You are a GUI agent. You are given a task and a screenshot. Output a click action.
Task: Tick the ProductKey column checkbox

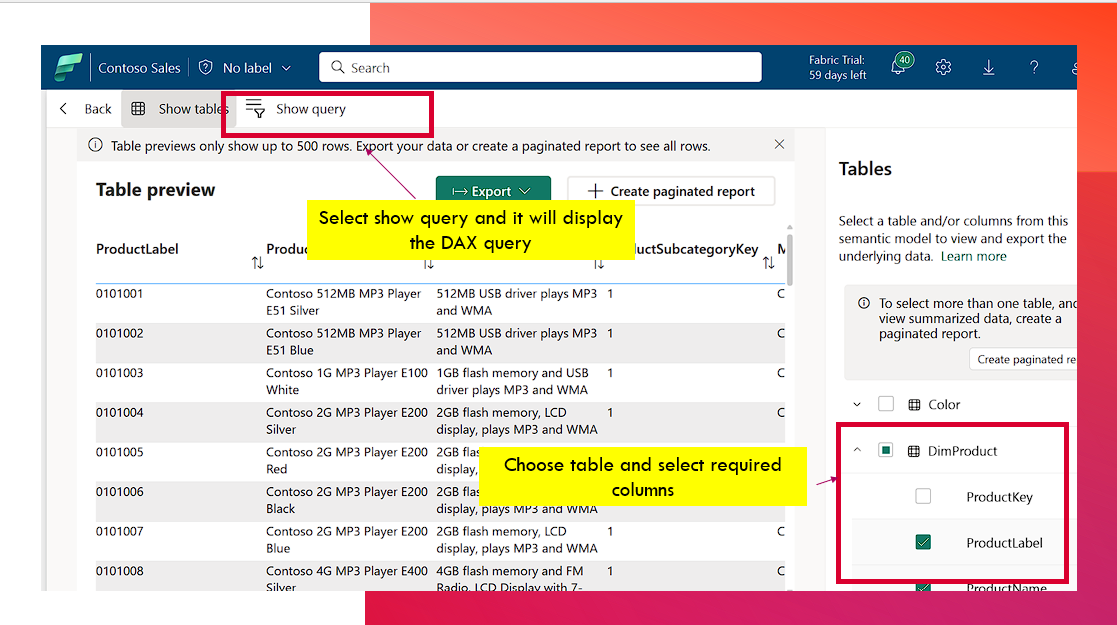tap(923, 497)
